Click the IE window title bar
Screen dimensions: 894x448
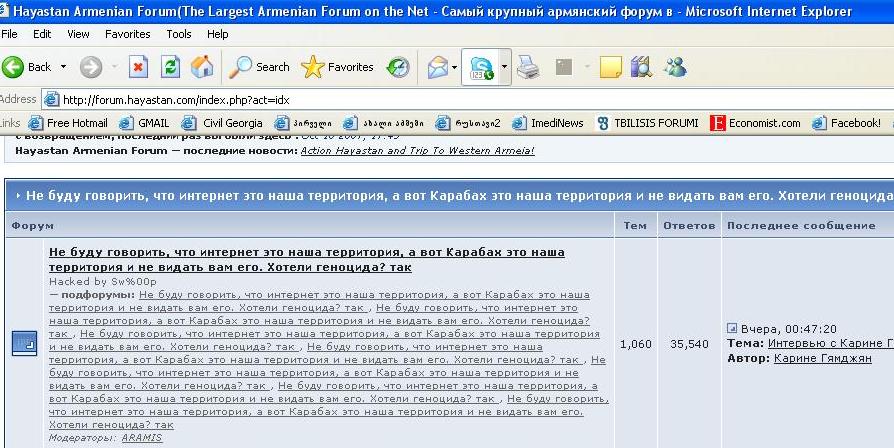(447, 11)
